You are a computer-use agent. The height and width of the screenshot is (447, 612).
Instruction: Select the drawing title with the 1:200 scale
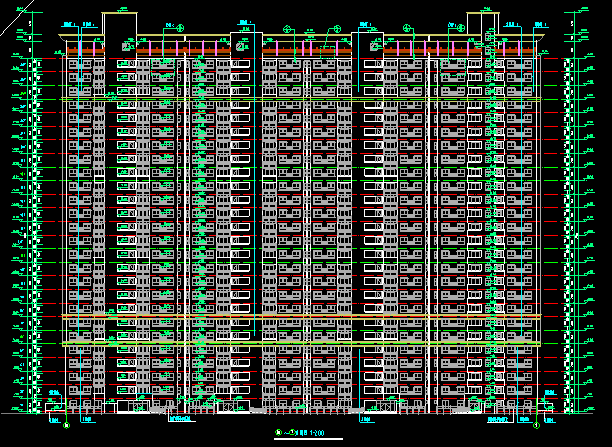pos(300,433)
